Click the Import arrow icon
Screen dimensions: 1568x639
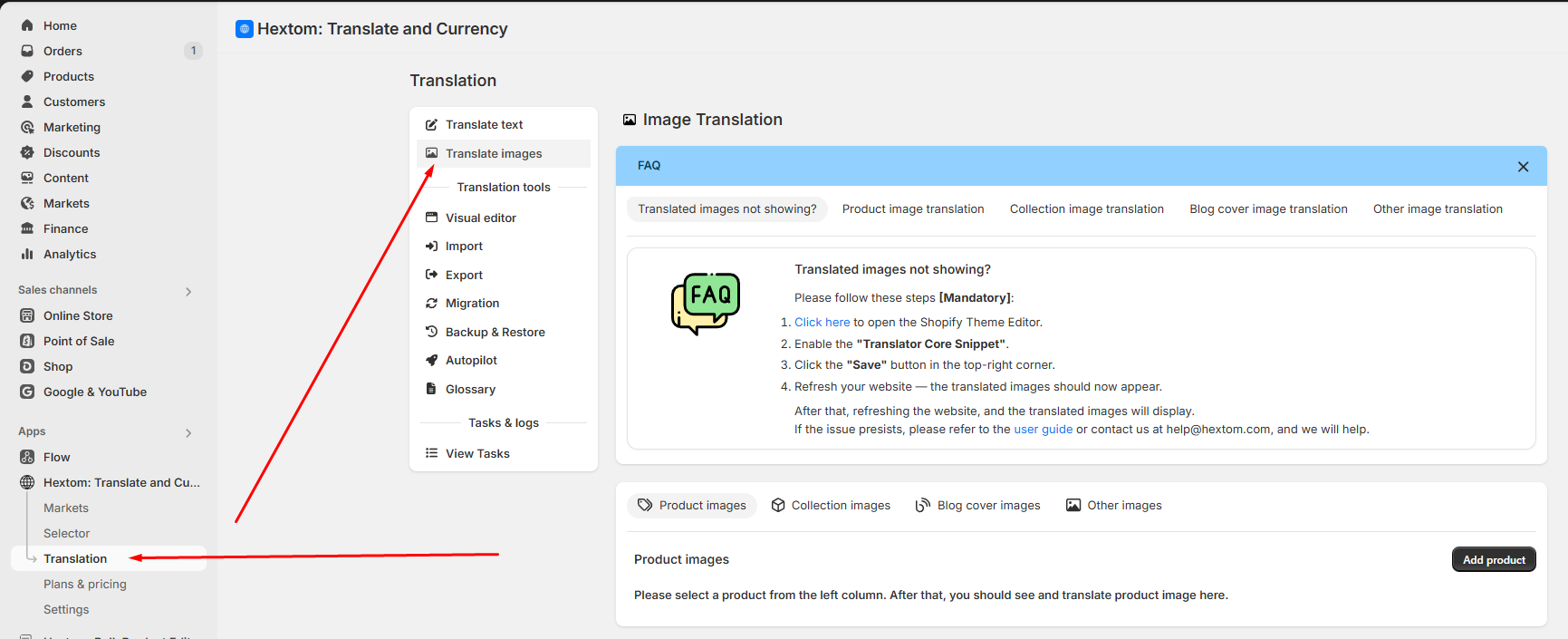432,246
